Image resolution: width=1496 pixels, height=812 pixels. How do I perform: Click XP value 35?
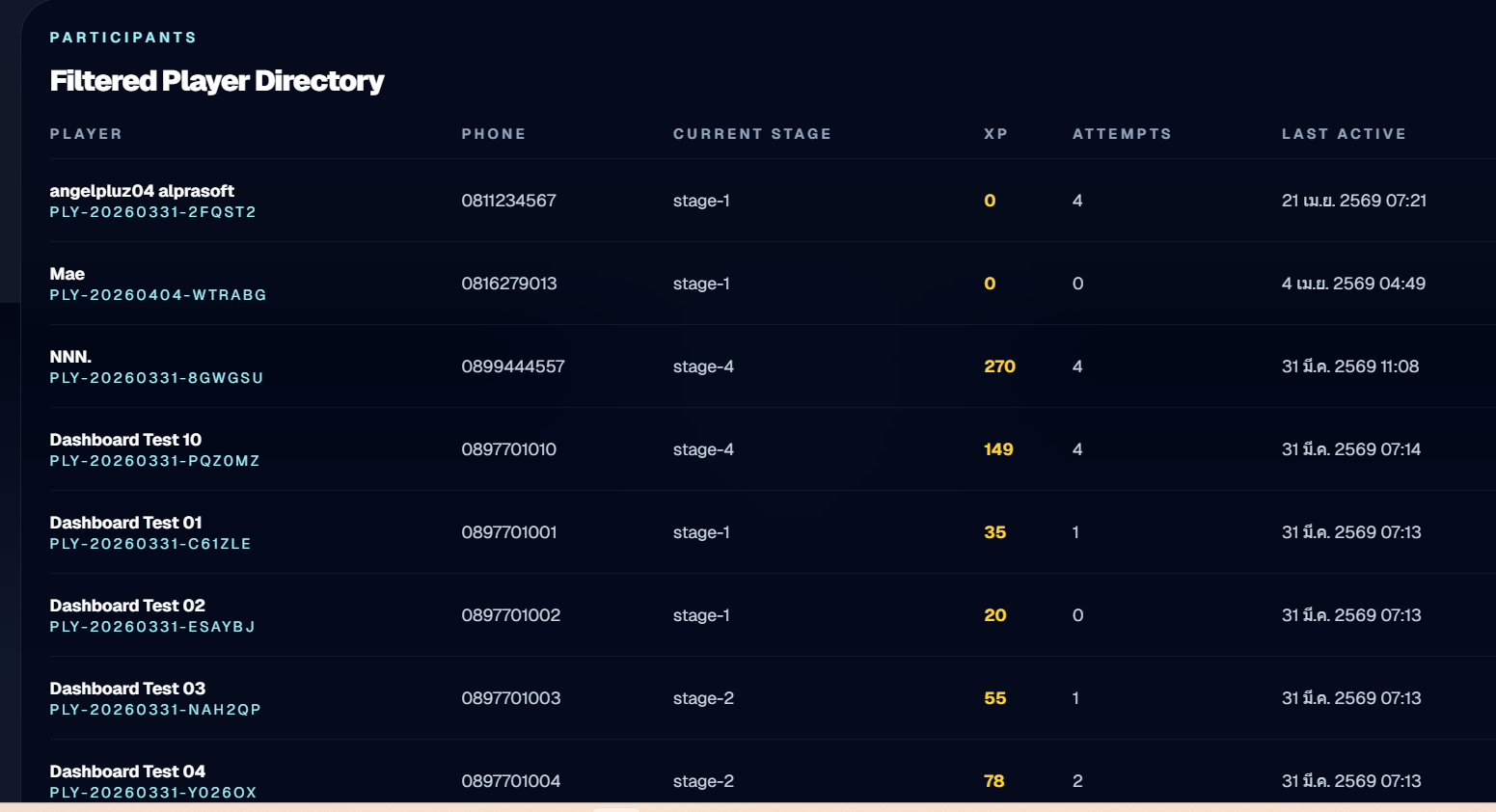[x=994, y=532]
